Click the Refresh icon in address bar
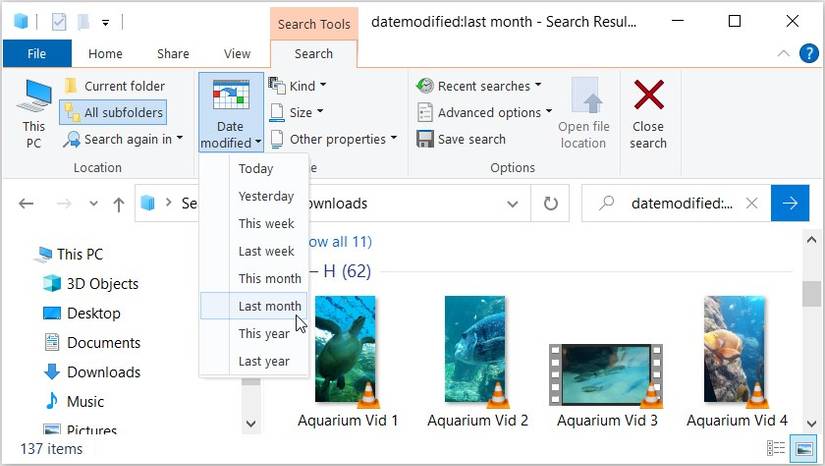Screen dimensions: 825x466 pyautogui.click(x=550, y=203)
